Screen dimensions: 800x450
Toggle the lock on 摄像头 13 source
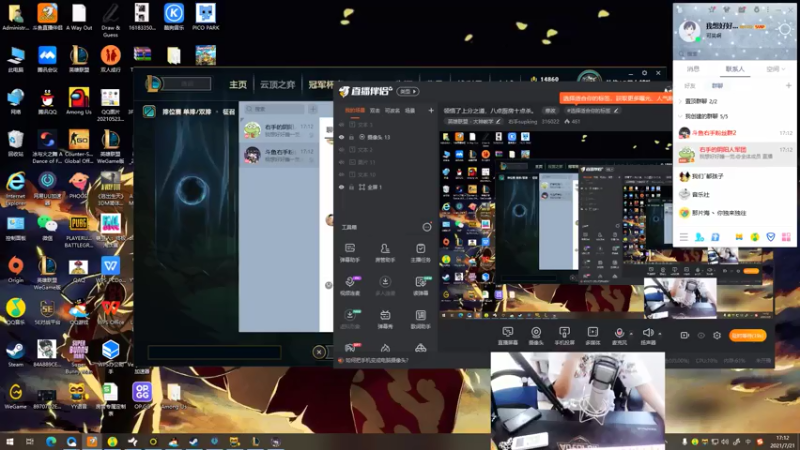click(x=352, y=137)
